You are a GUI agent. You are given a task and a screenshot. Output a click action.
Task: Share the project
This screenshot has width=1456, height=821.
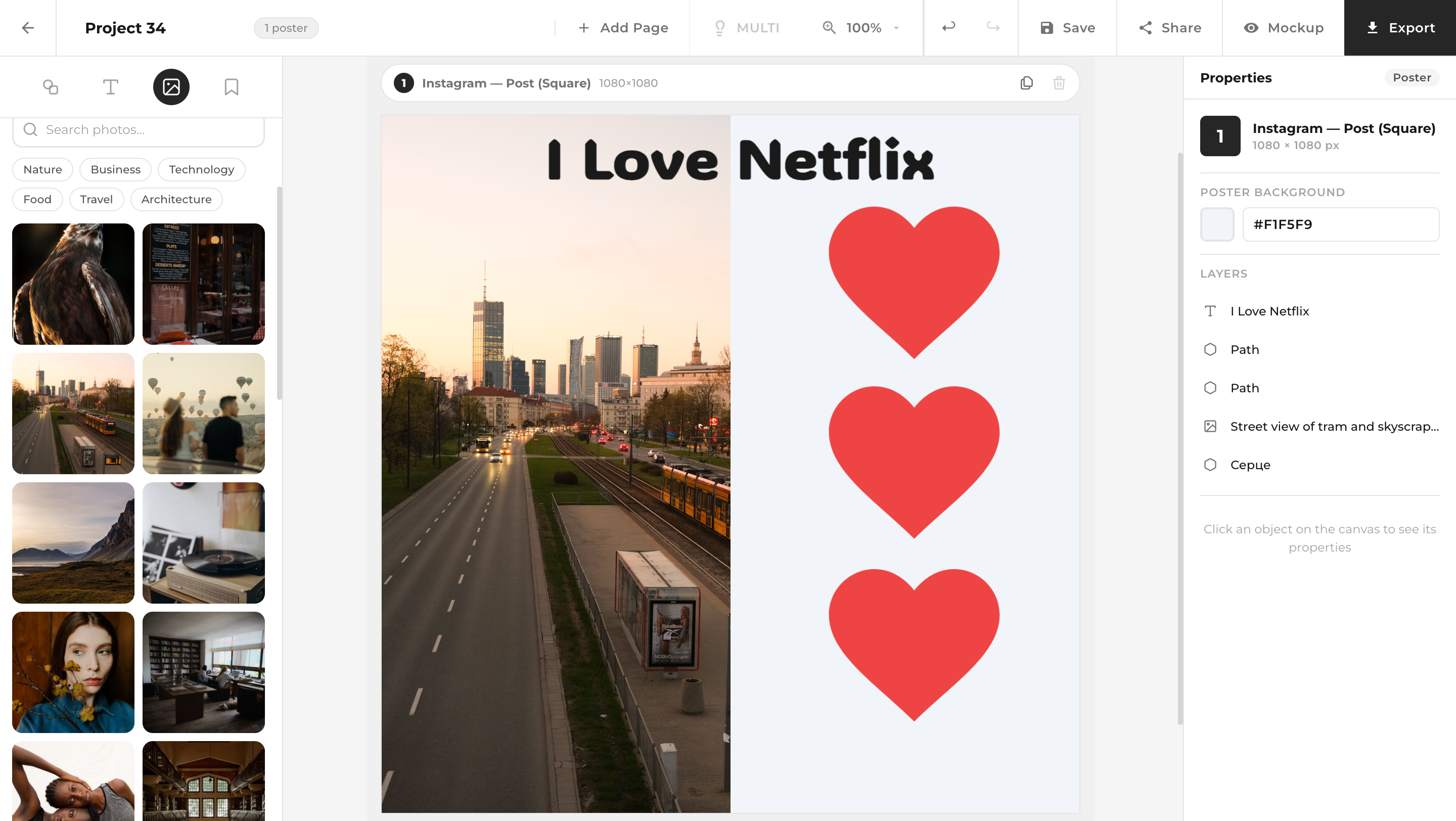(x=1169, y=28)
